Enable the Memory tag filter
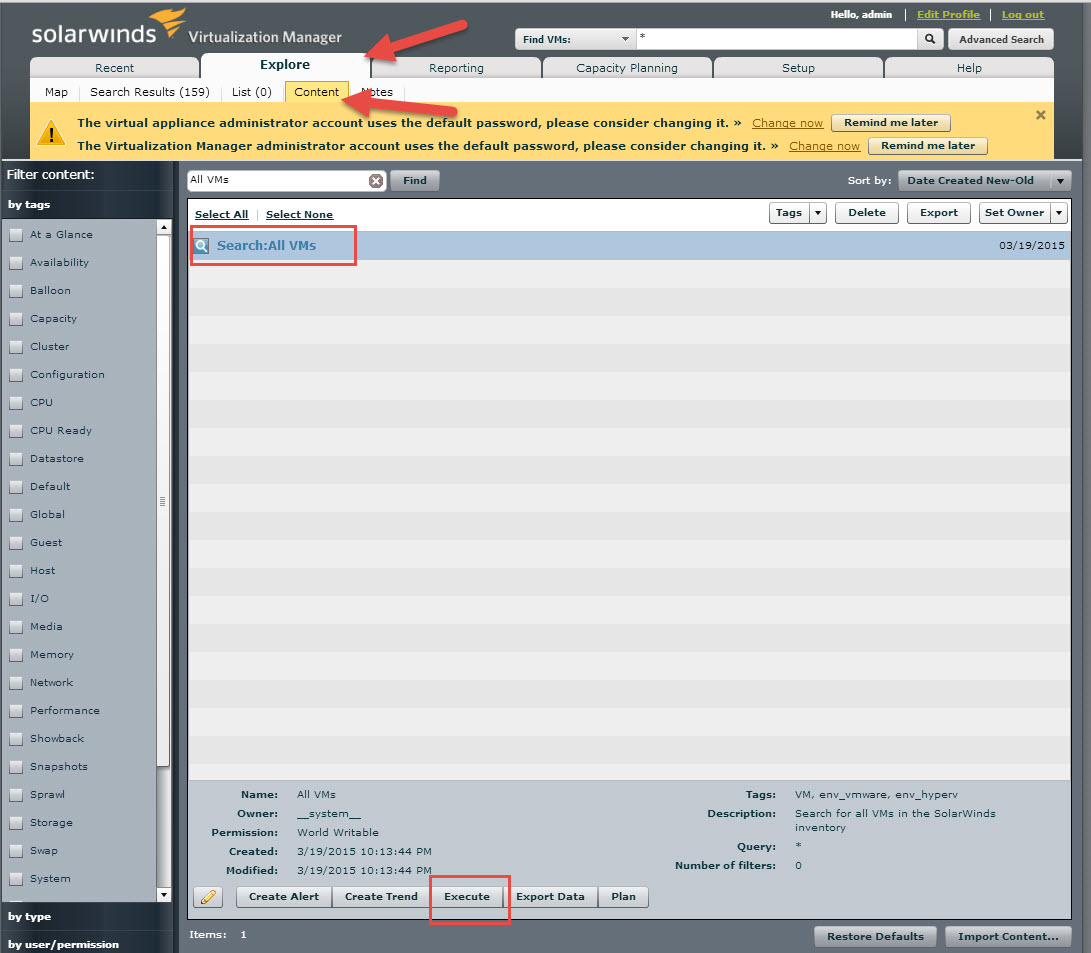1091x953 pixels. [15, 655]
